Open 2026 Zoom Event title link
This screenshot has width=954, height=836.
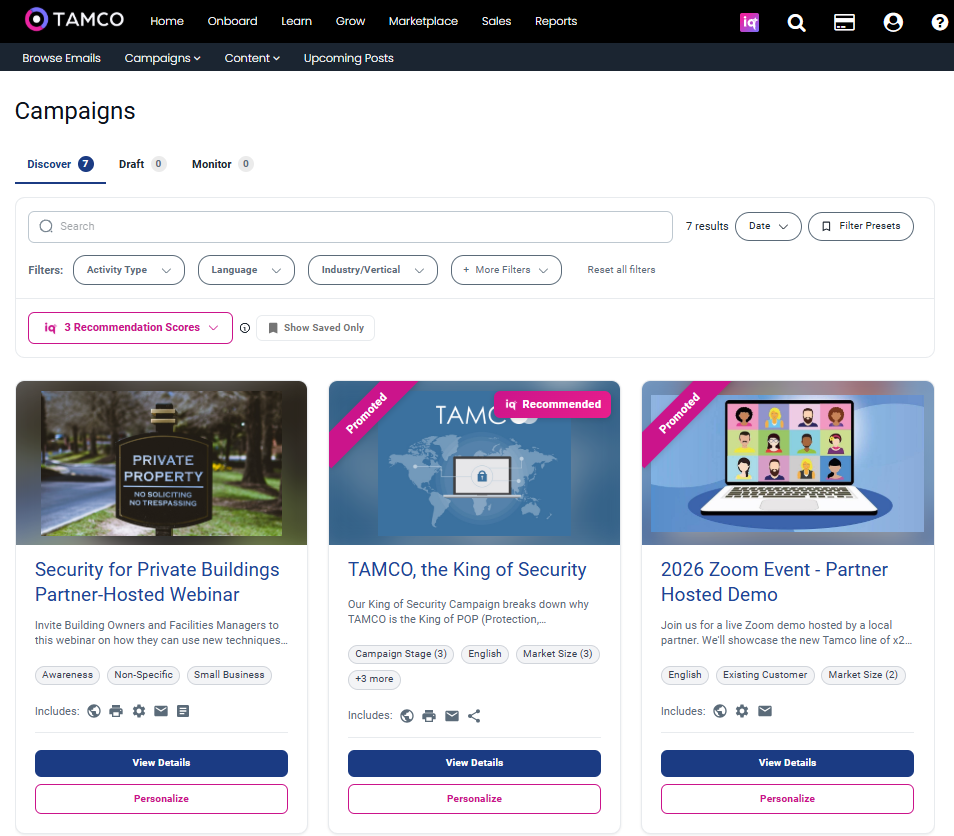point(775,582)
